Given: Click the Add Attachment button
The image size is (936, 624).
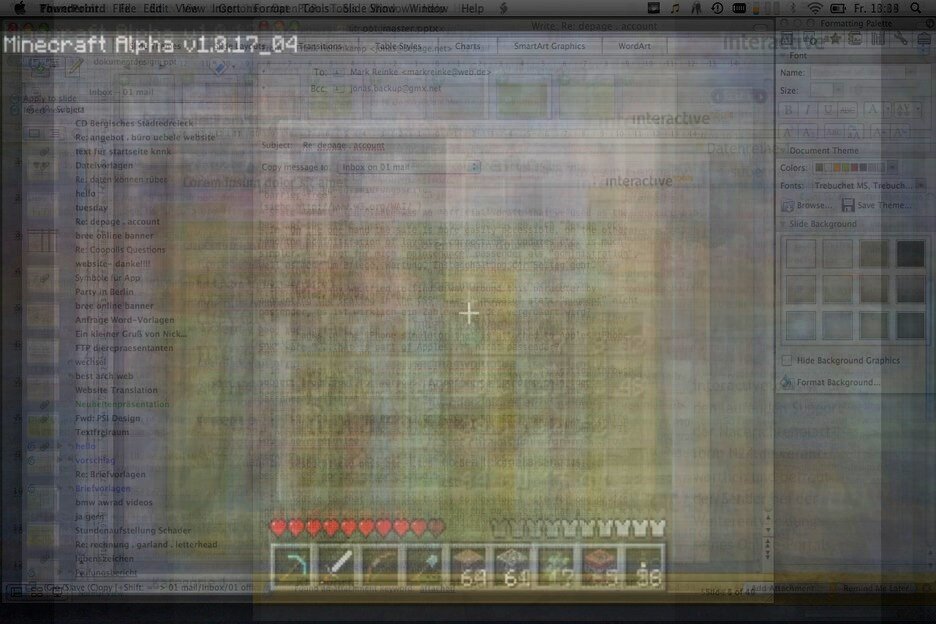Looking at the screenshot, I should pyautogui.click(x=783, y=588).
